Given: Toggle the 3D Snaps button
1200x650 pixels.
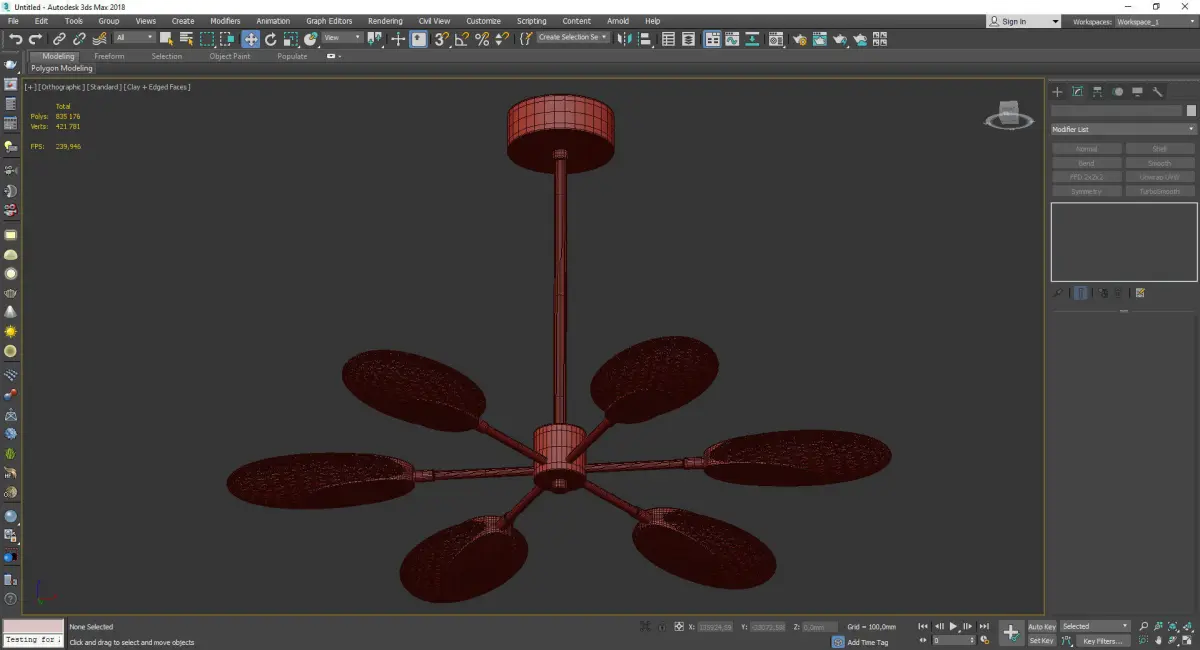Looking at the screenshot, I should click(441, 39).
